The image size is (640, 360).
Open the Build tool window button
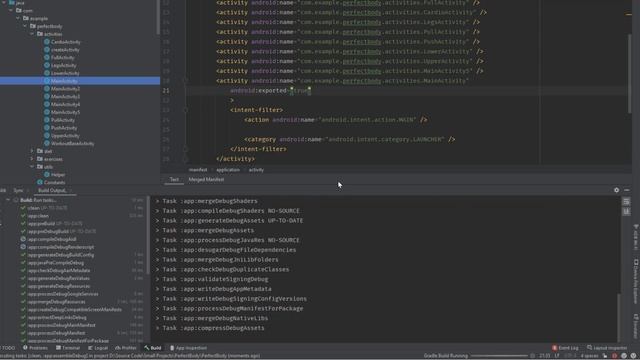153,348
